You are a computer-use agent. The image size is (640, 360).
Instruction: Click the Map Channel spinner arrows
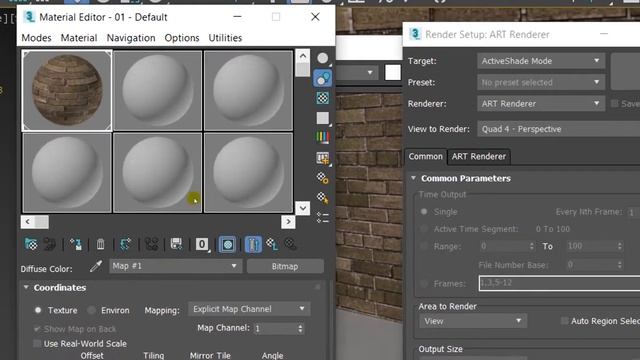[x=300, y=329]
